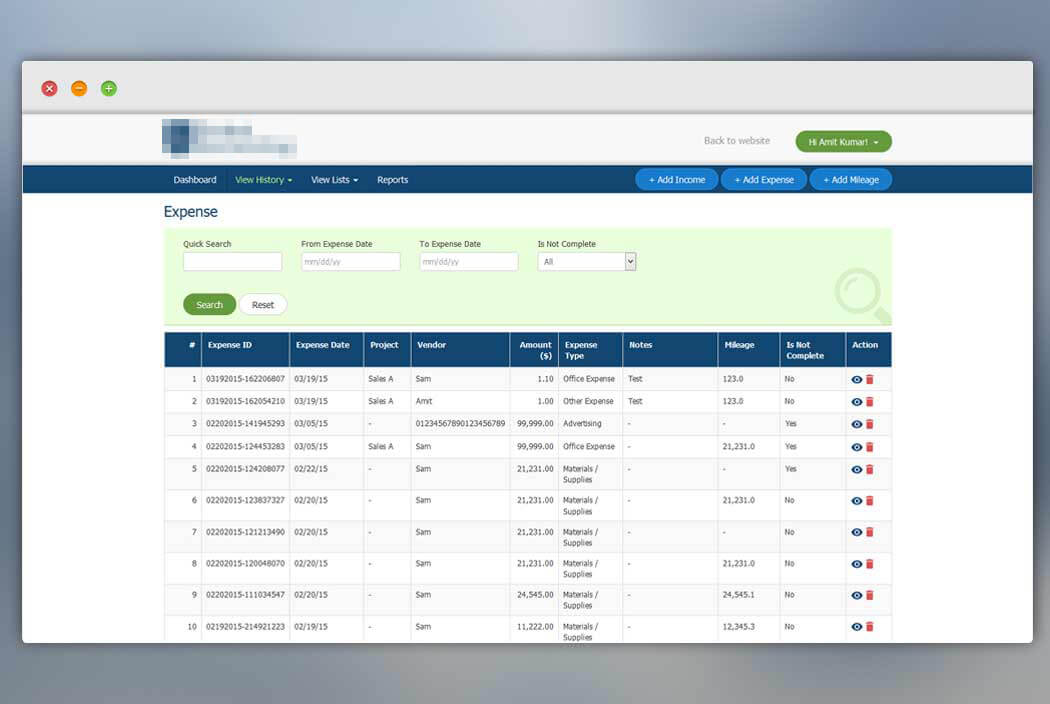Screen dimensions: 1050x704
Task: Click the + Add Expense button
Action: coord(763,180)
